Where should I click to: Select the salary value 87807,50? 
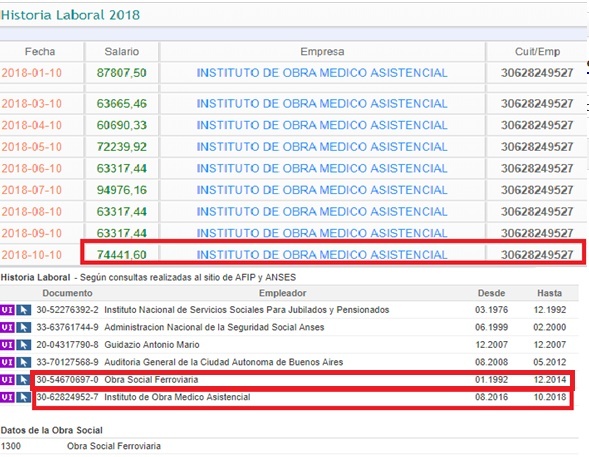(x=122, y=73)
